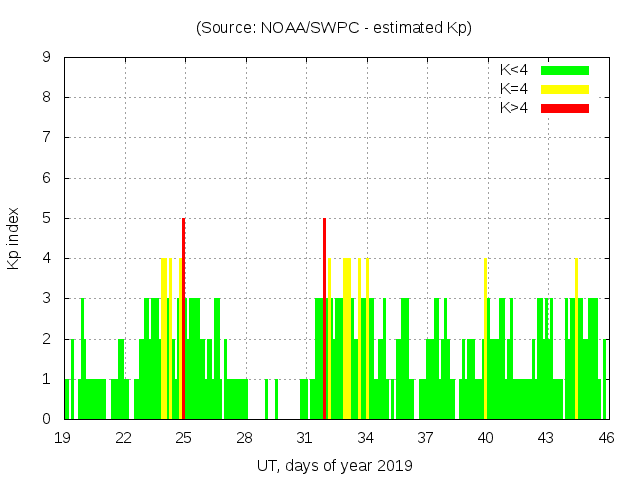
Task: Click the yellow bar between days 43 and 46
Action: [x=576, y=340]
